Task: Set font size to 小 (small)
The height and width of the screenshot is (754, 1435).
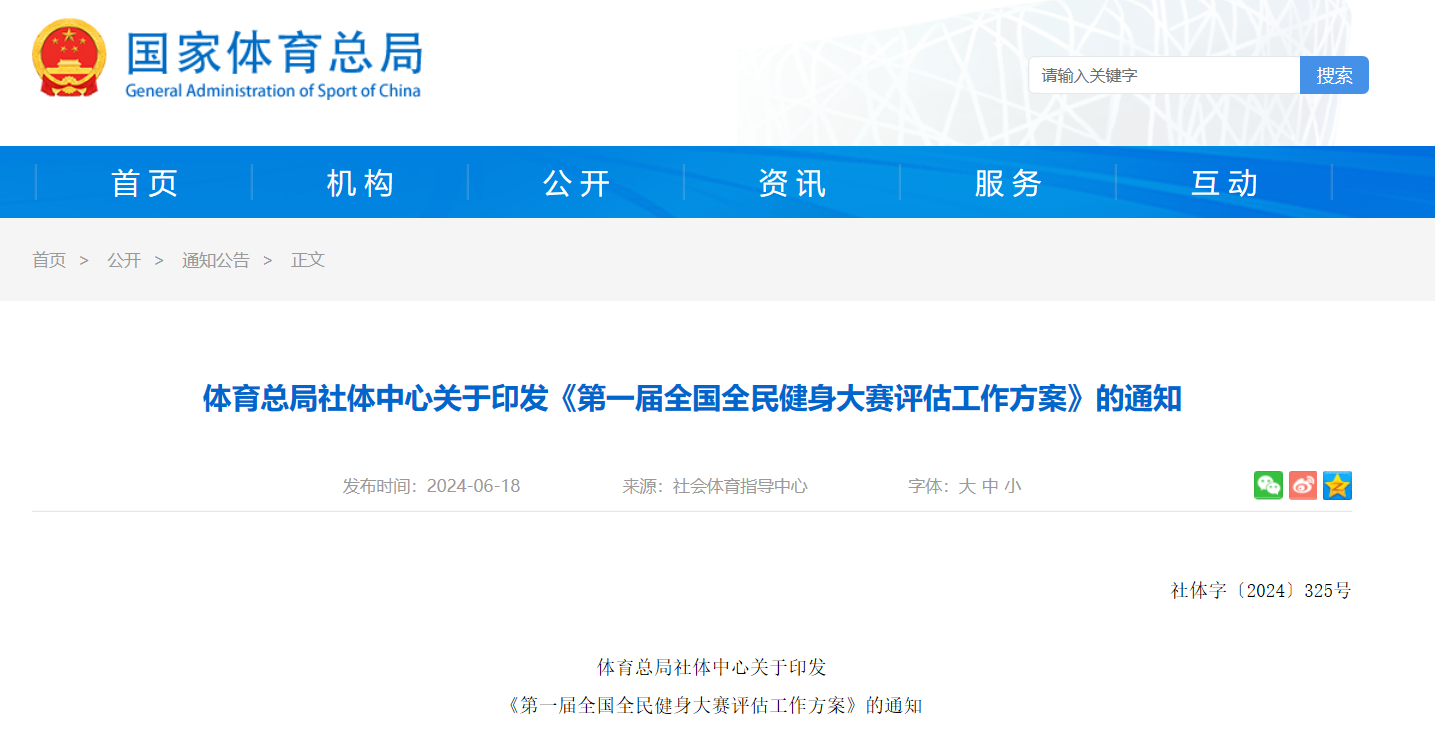Action: point(1013,487)
